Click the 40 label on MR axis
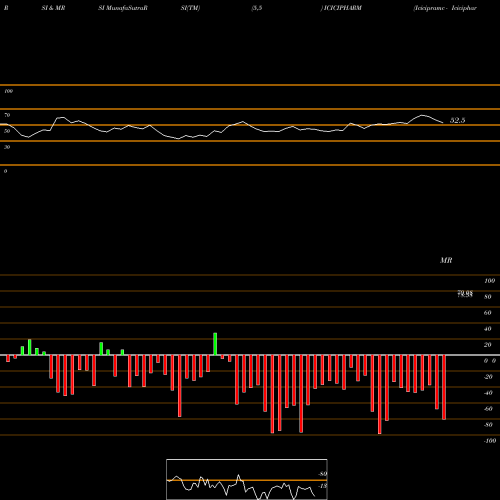500x500 pixels. (x=488, y=329)
